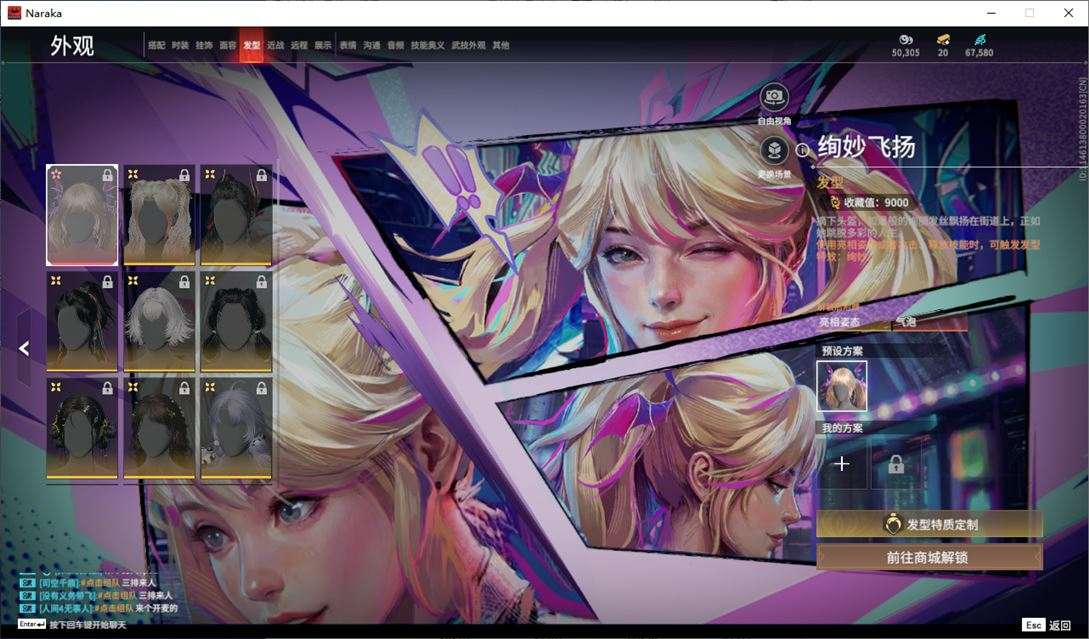
Task: Click the 外观 page title
Action: [x=72, y=45]
